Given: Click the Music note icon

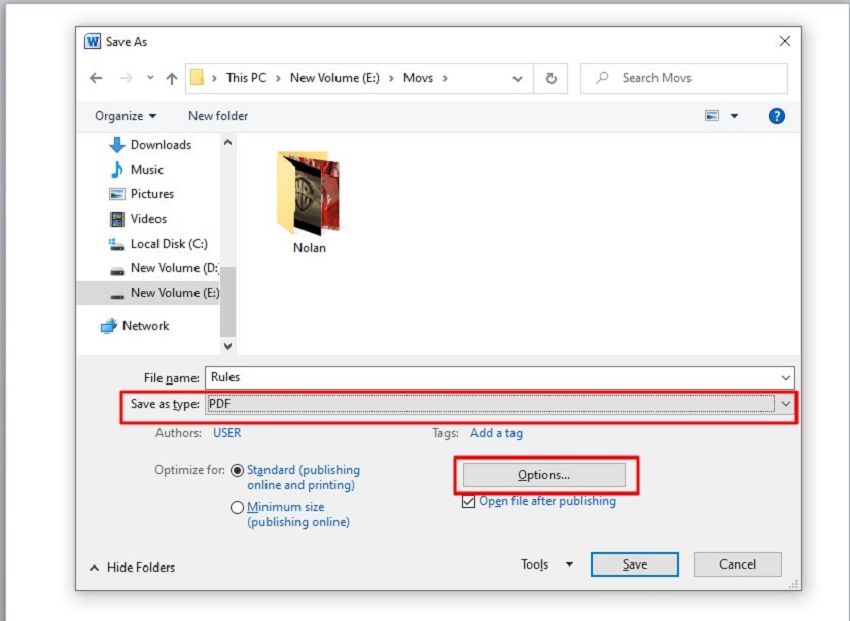Looking at the screenshot, I should pyautogui.click(x=117, y=170).
